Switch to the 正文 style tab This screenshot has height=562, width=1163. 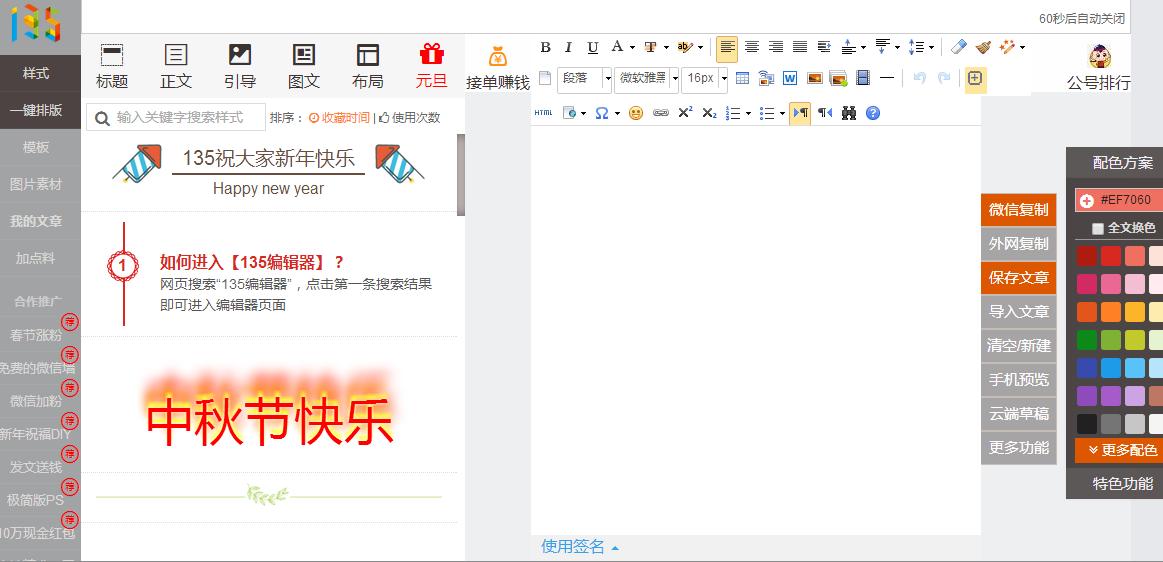(x=176, y=67)
